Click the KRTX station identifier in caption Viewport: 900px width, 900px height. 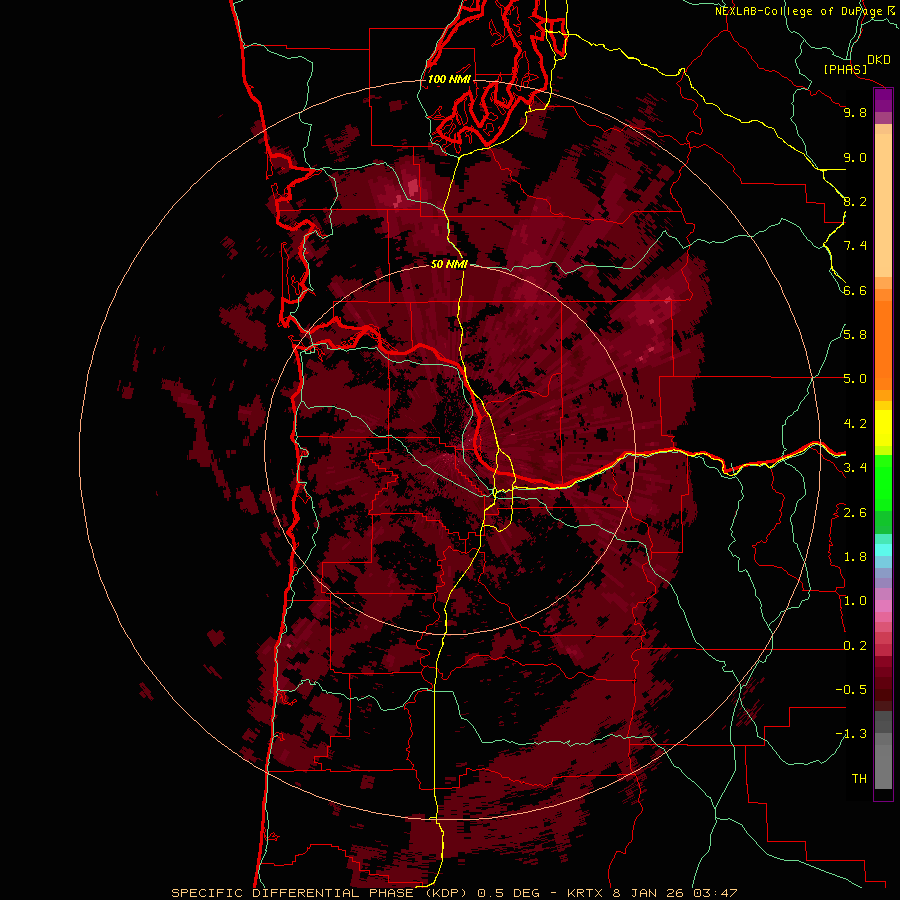coord(585,893)
